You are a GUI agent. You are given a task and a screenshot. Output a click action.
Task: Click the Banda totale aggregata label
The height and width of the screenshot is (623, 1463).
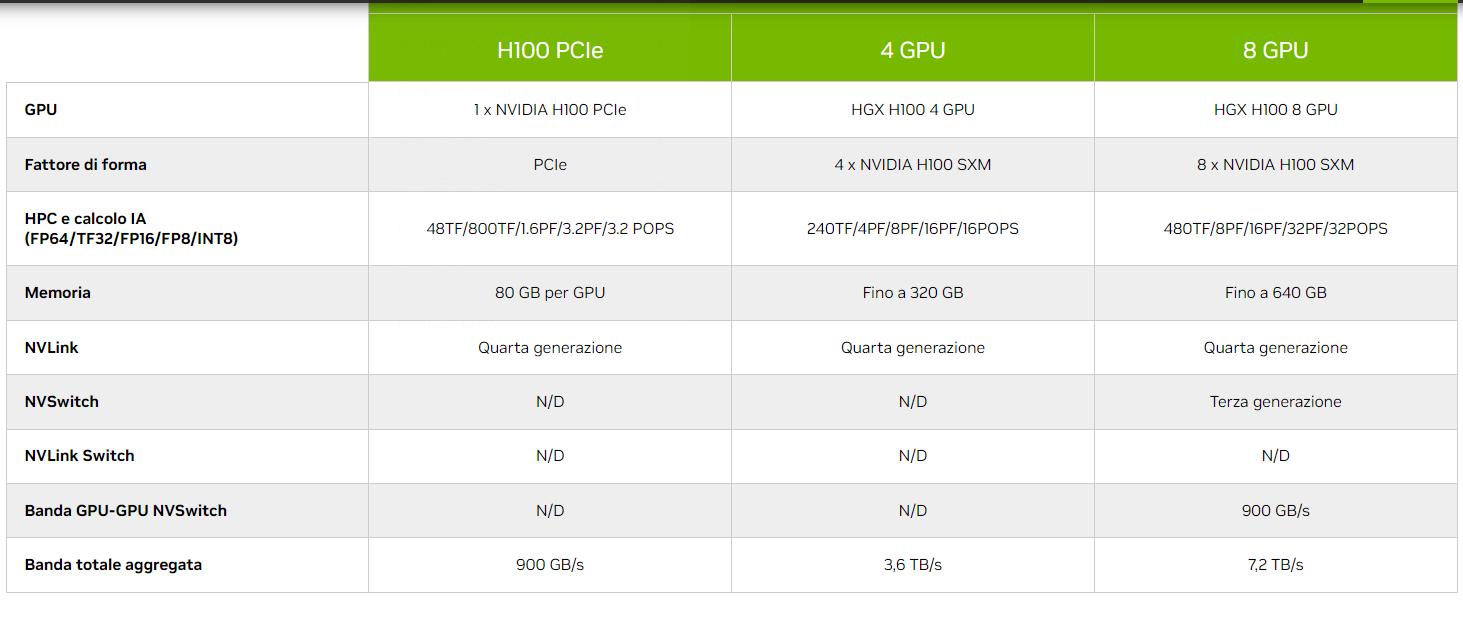tap(113, 564)
